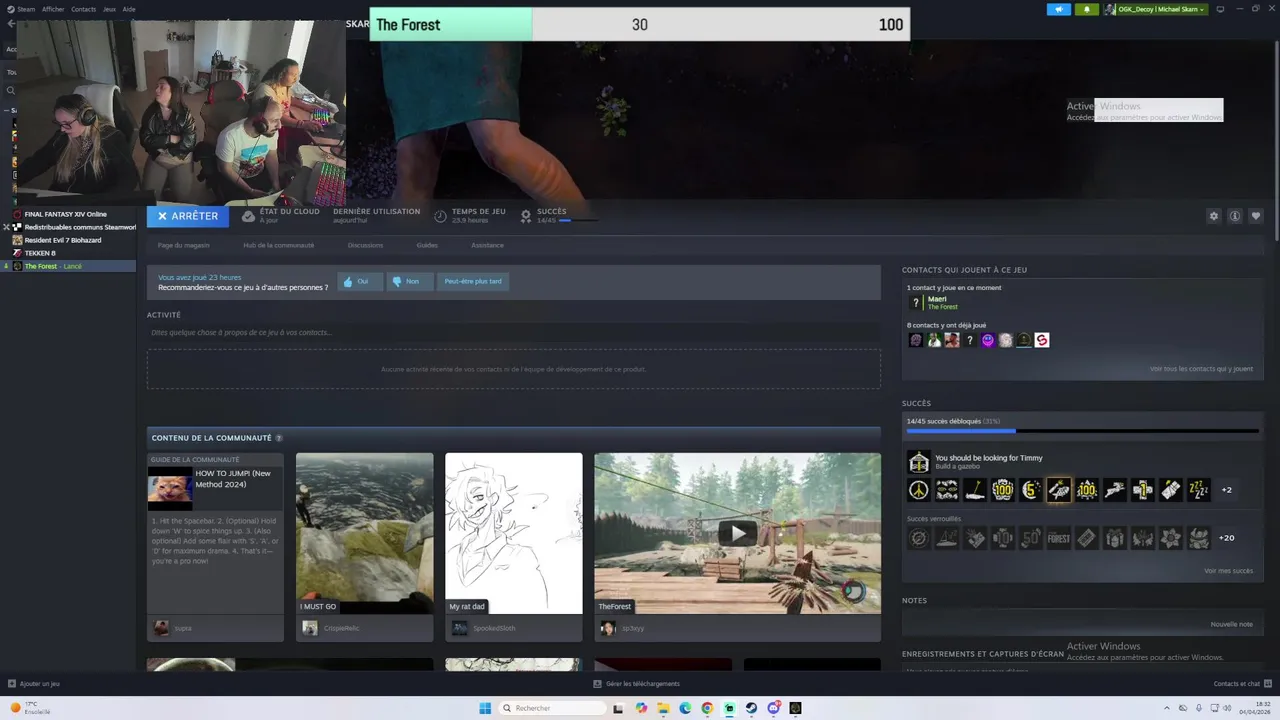Viewport: 1280px width, 720px height.
Task: Open the locked FOREST achievement icon
Action: click(x=1058, y=538)
